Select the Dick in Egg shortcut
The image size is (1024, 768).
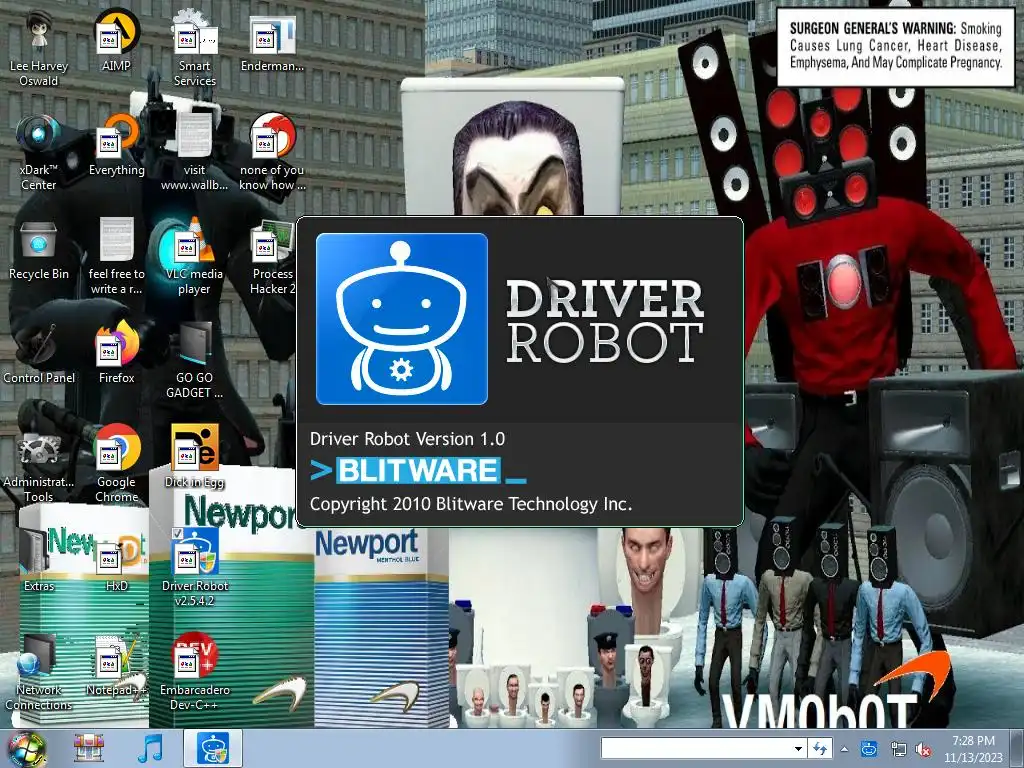(x=195, y=457)
